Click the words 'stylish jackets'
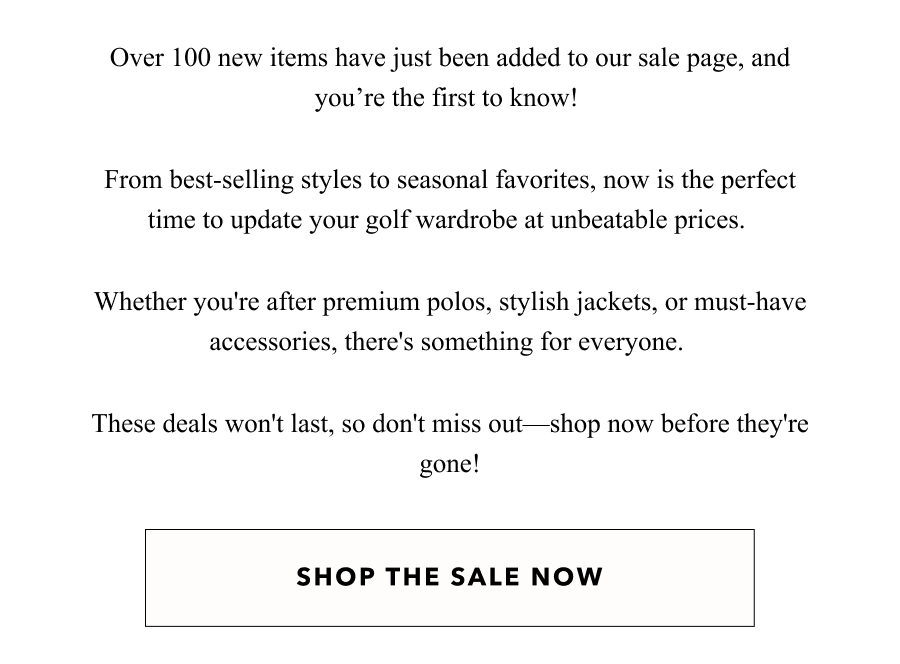Screen dimensions: 900x664 pyautogui.click(x=575, y=302)
